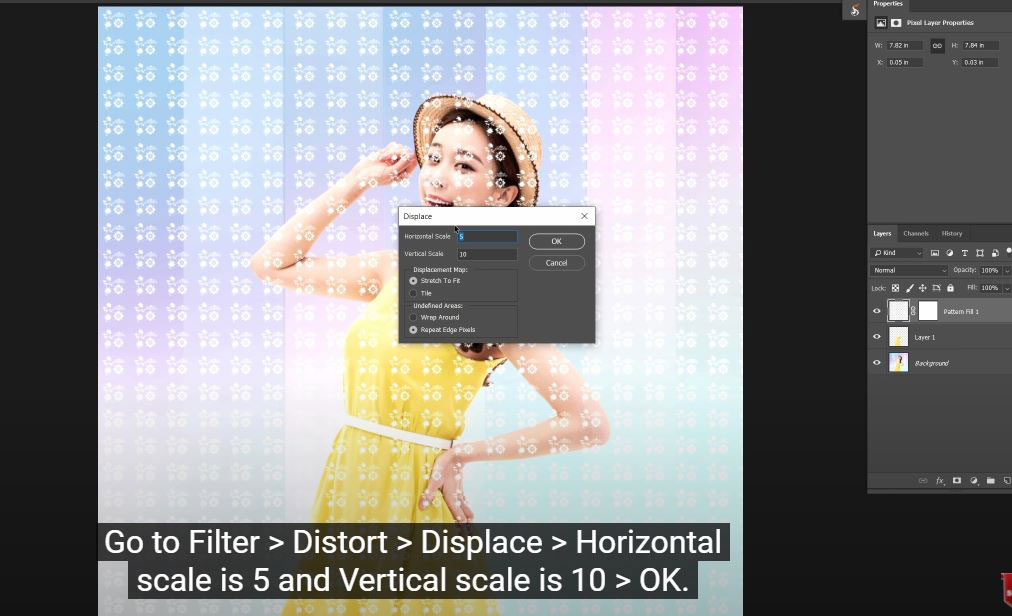Screen dimensions: 1012x616
Task: Open the History tab
Action: coord(951,234)
